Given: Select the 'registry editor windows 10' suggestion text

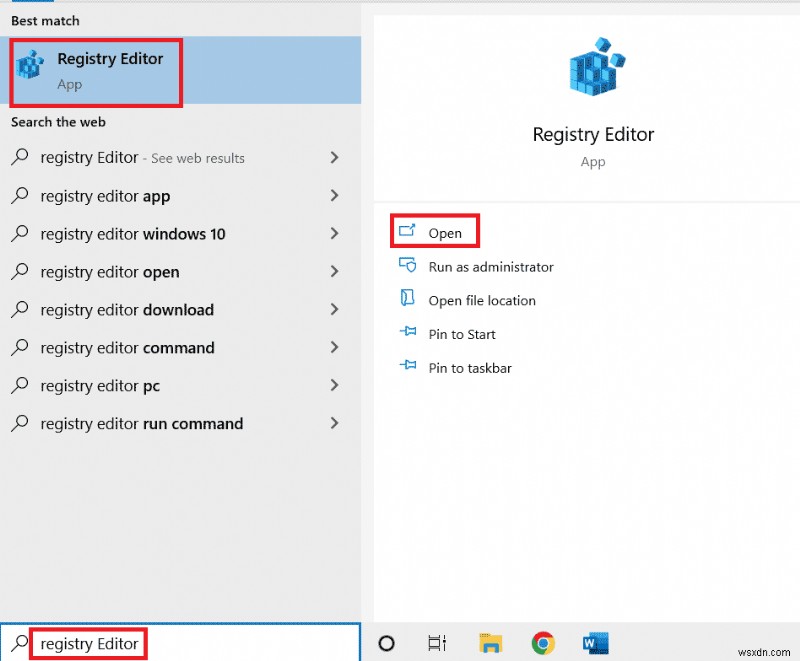Looking at the screenshot, I should point(133,234).
